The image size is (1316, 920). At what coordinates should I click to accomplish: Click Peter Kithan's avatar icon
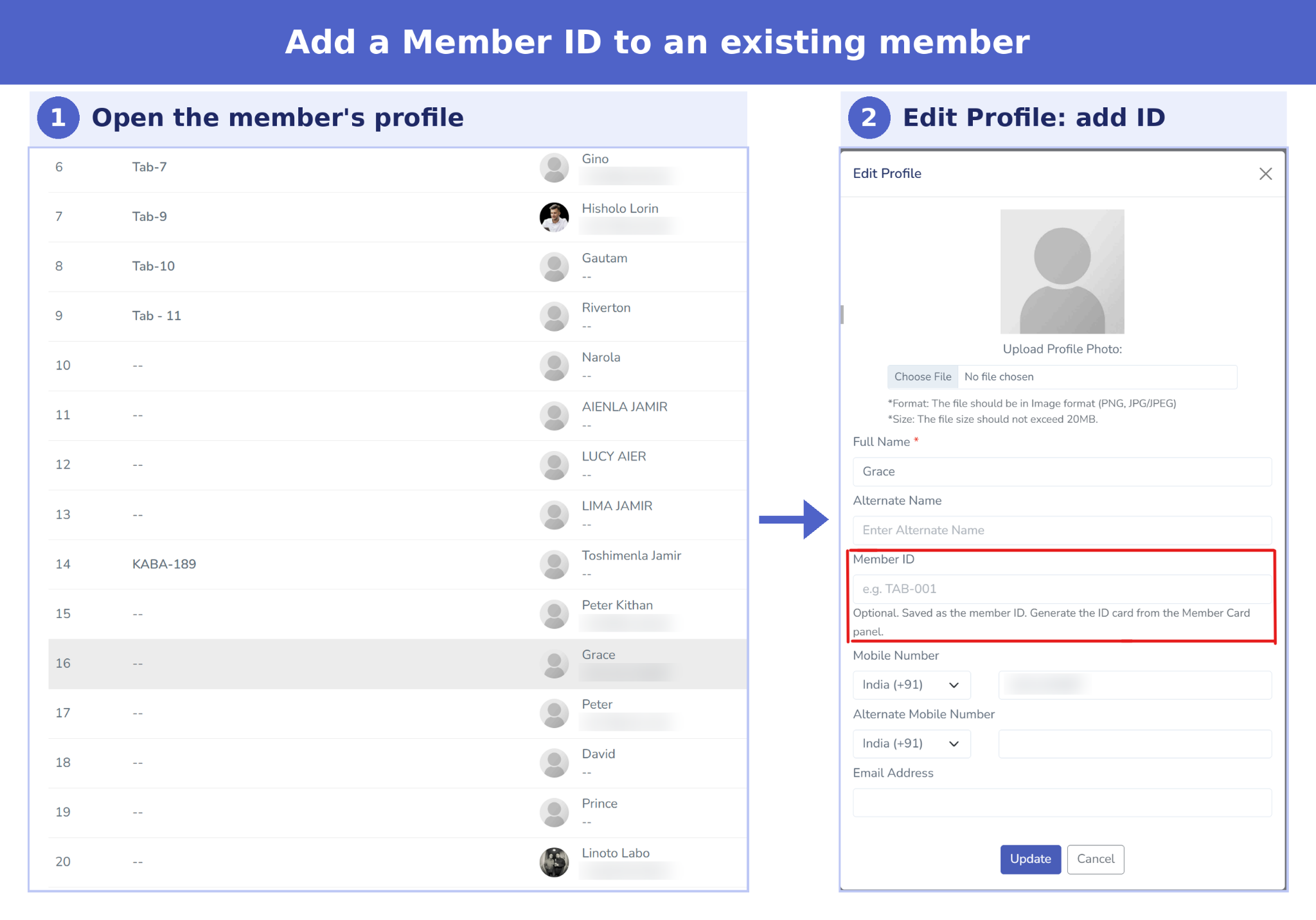554,614
